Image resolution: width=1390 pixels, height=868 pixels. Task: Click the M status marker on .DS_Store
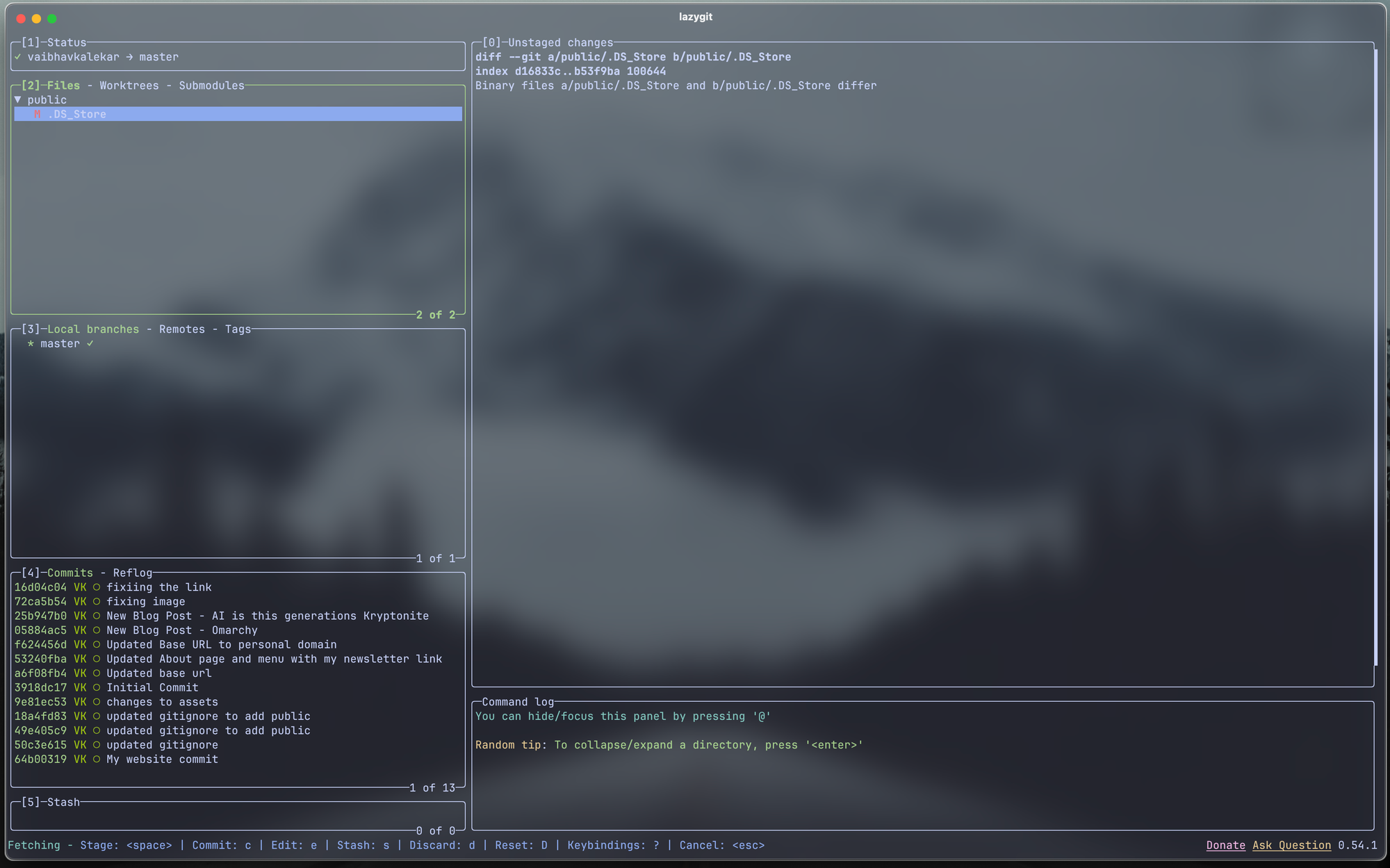pyautogui.click(x=37, y=115)
